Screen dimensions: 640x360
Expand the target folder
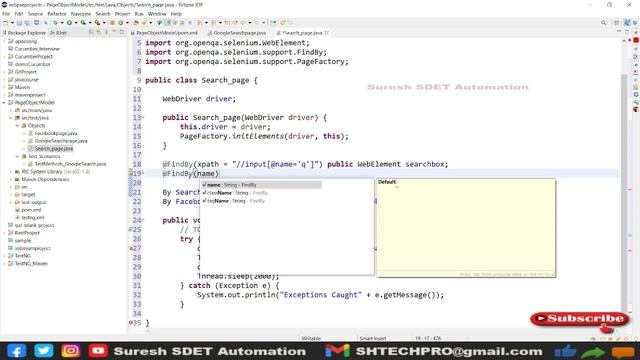coord(11,195)
